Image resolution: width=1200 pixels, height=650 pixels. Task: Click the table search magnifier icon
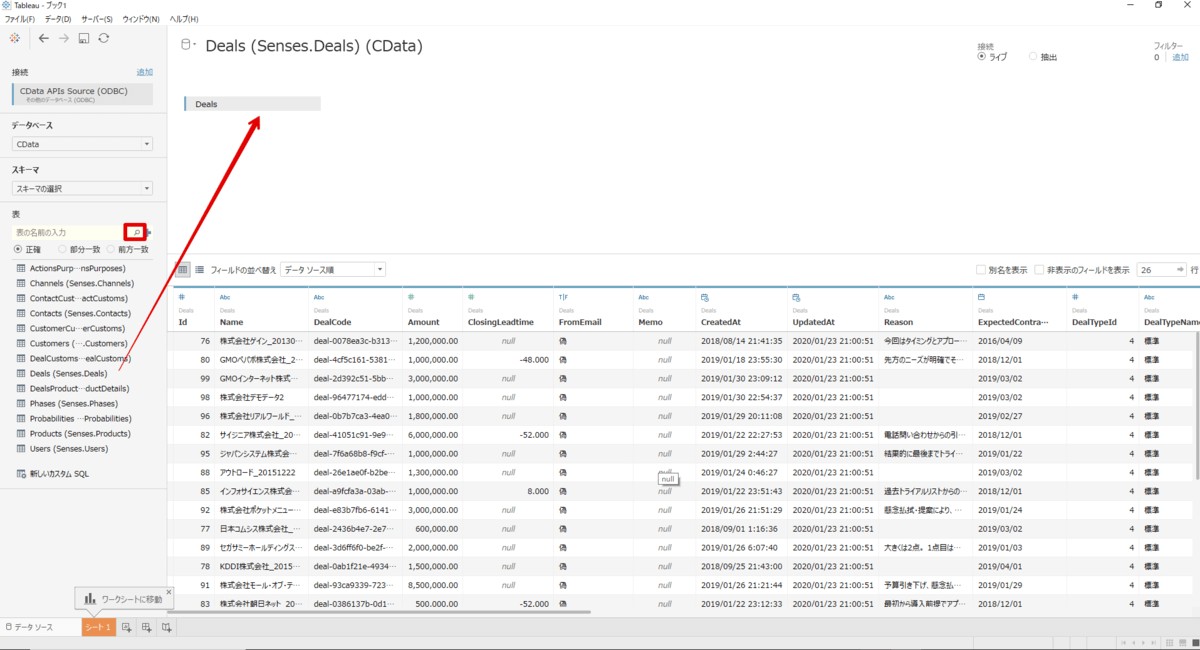137,232
